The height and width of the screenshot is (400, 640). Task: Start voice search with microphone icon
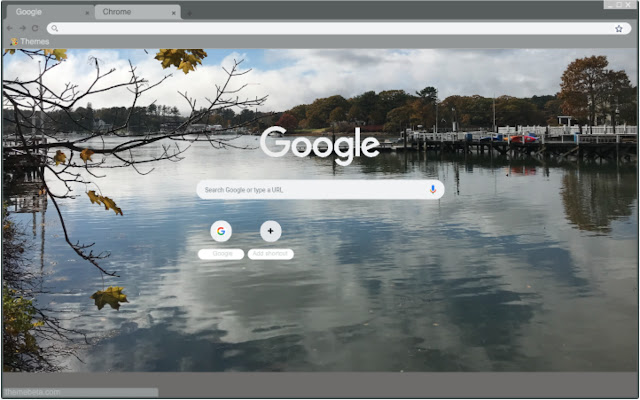tap(433, 189)
